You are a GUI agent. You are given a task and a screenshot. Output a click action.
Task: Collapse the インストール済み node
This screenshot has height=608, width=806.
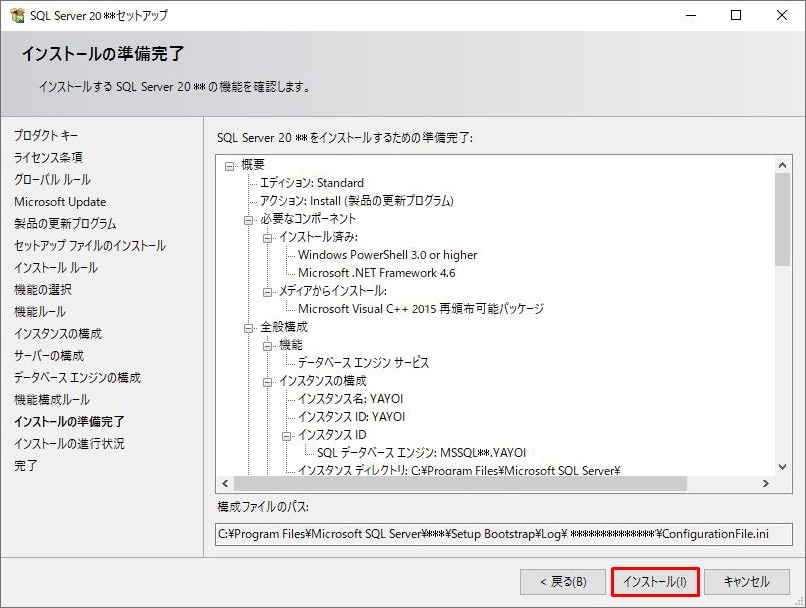click(x=267, y=238)
